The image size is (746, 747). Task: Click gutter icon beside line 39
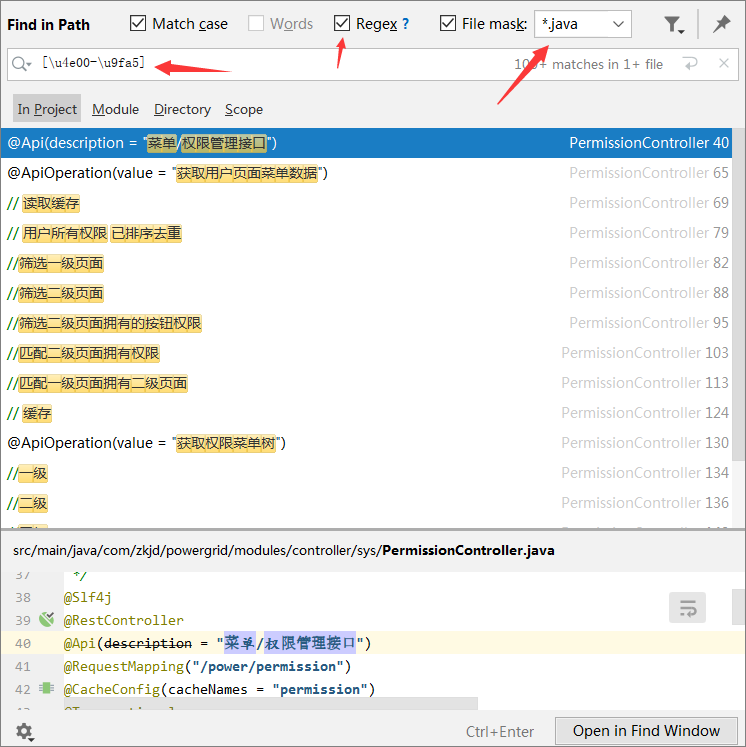coord(46,619)
